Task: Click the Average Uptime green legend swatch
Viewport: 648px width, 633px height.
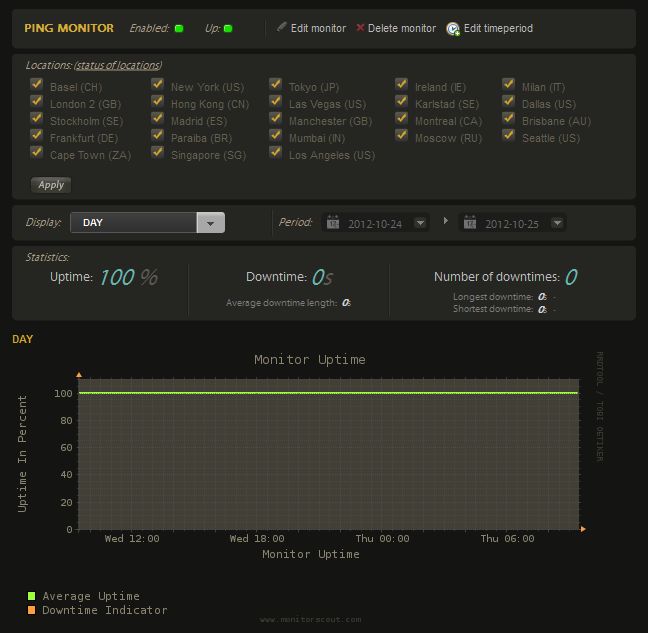Action: 32,596
